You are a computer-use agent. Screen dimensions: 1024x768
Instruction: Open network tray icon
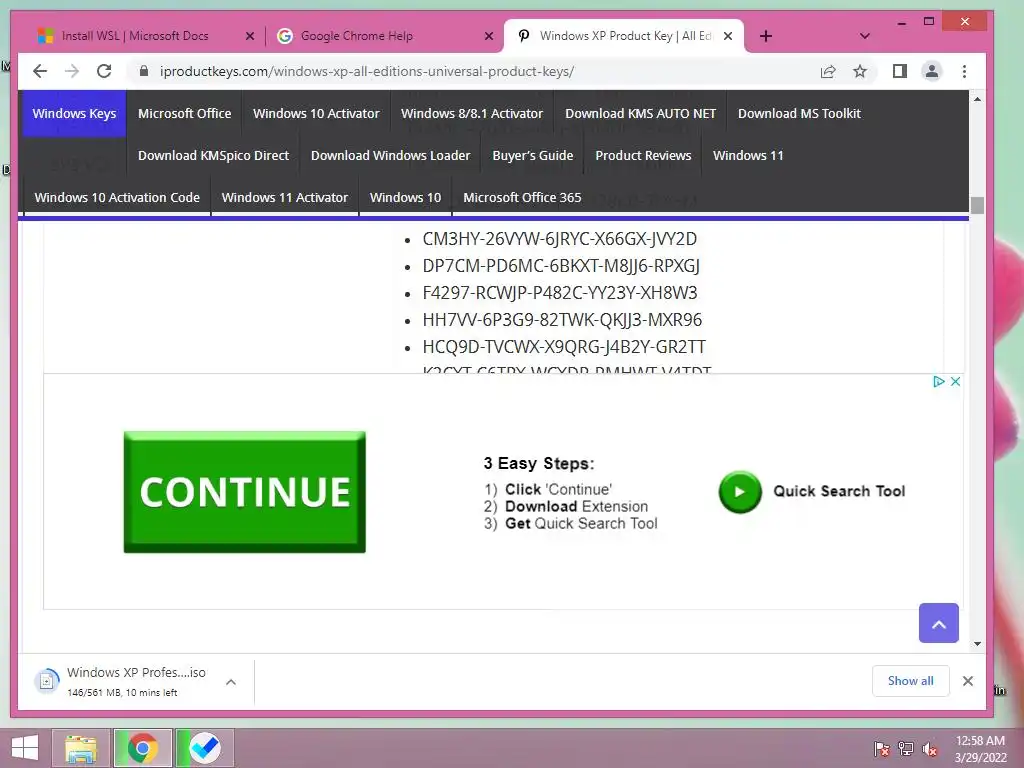coord(906,749)
